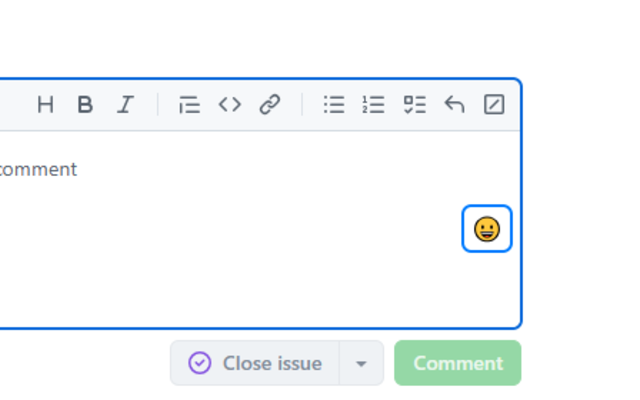
Task: Click the Close issue button
Action: [255, 363]
